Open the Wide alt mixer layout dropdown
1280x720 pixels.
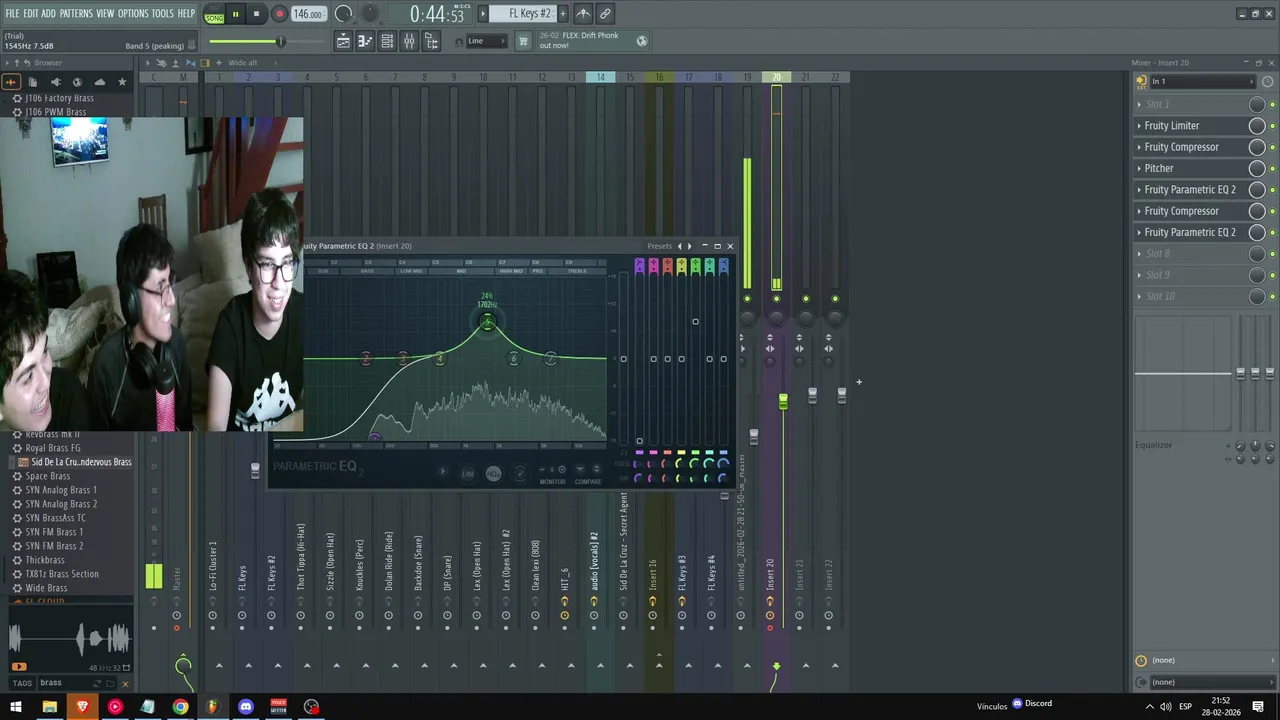[243, 63]
